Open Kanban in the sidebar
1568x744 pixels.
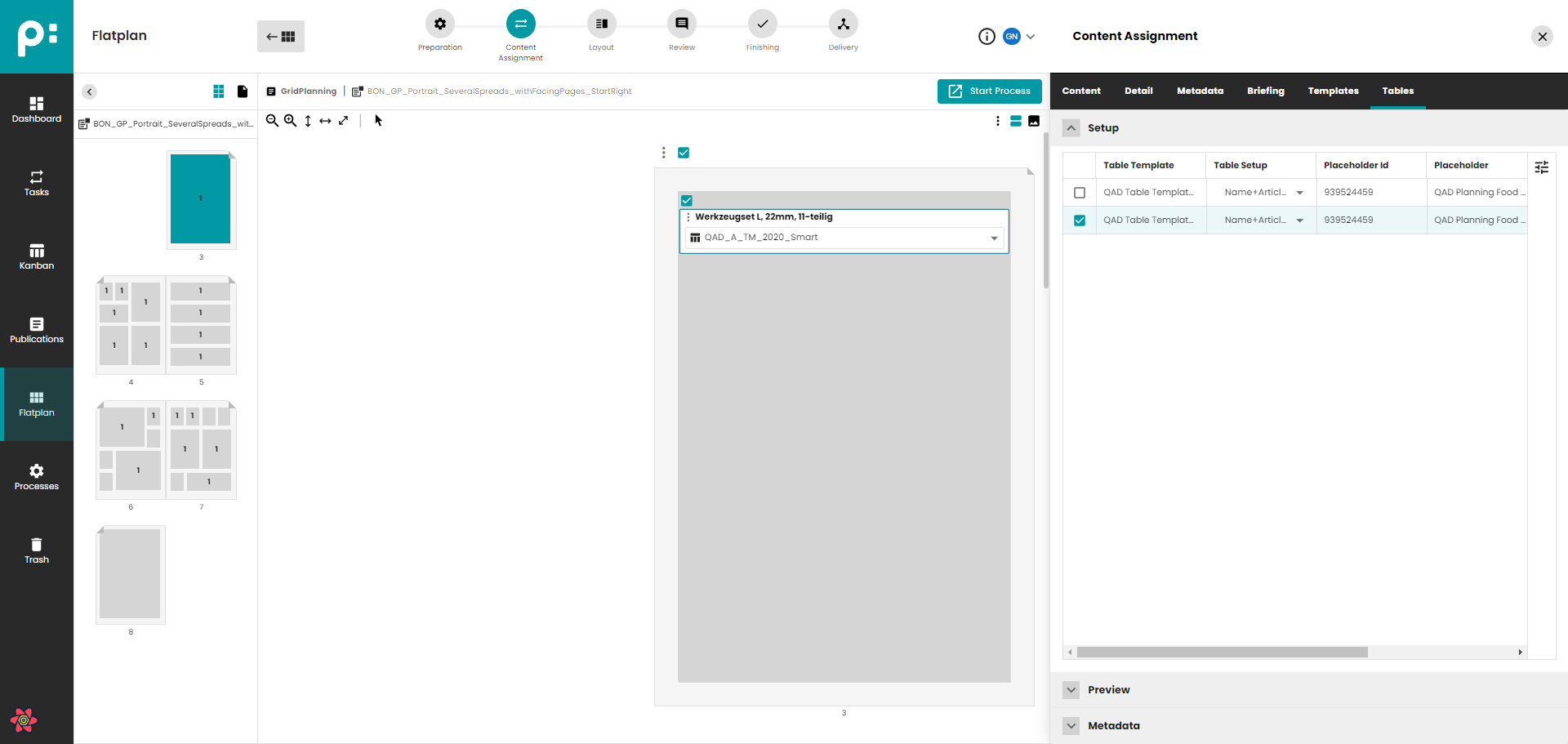tap(37, 256)
